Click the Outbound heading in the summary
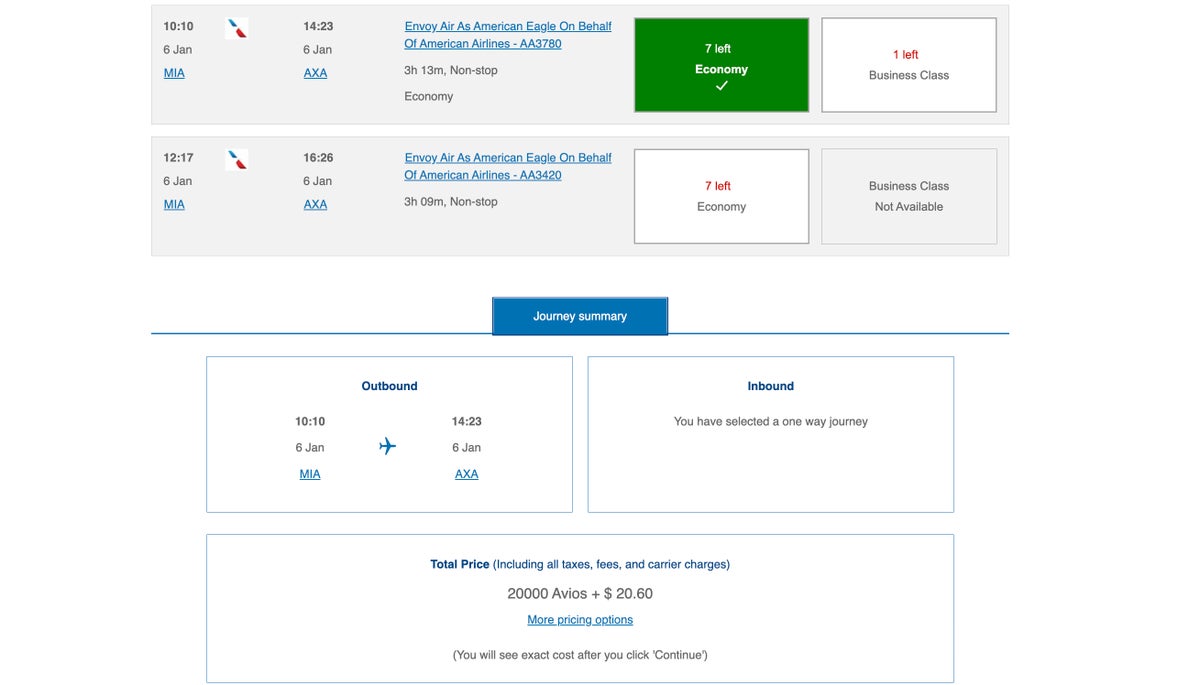Image resolution: width=1200 pixels, height=685 pixels. (389, 386)
